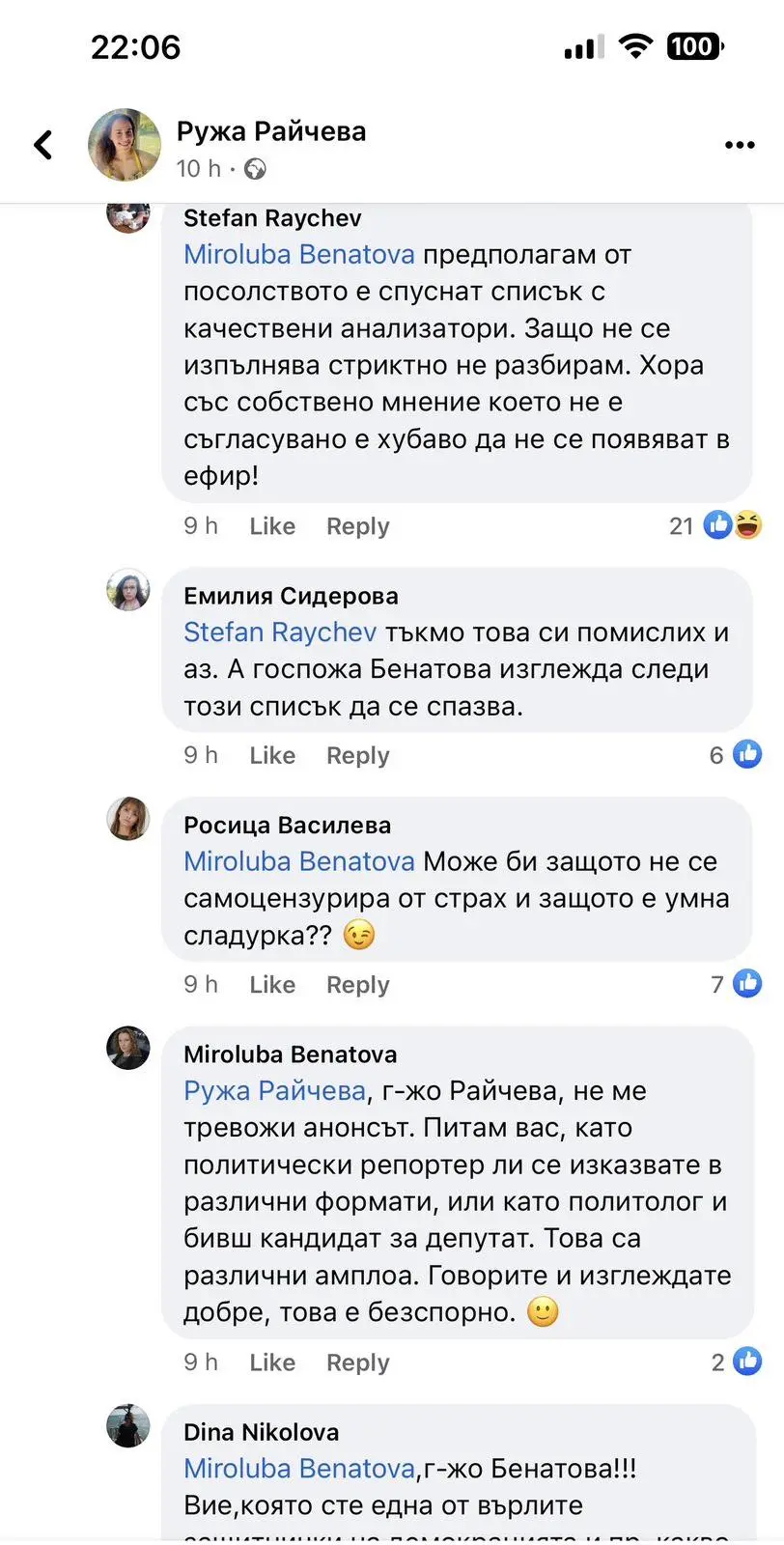Like Miroluba Benatova's comment
This screenshot has height=1545, width=784.
[272, 1362]
